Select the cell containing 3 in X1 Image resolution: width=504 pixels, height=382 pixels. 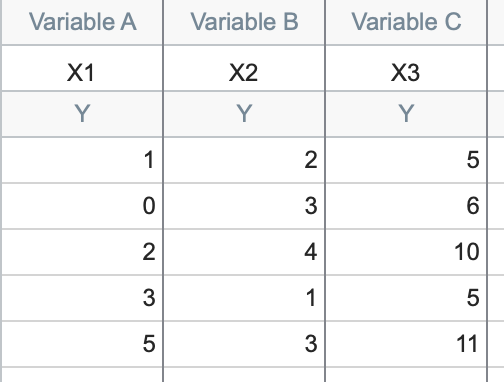82,298
